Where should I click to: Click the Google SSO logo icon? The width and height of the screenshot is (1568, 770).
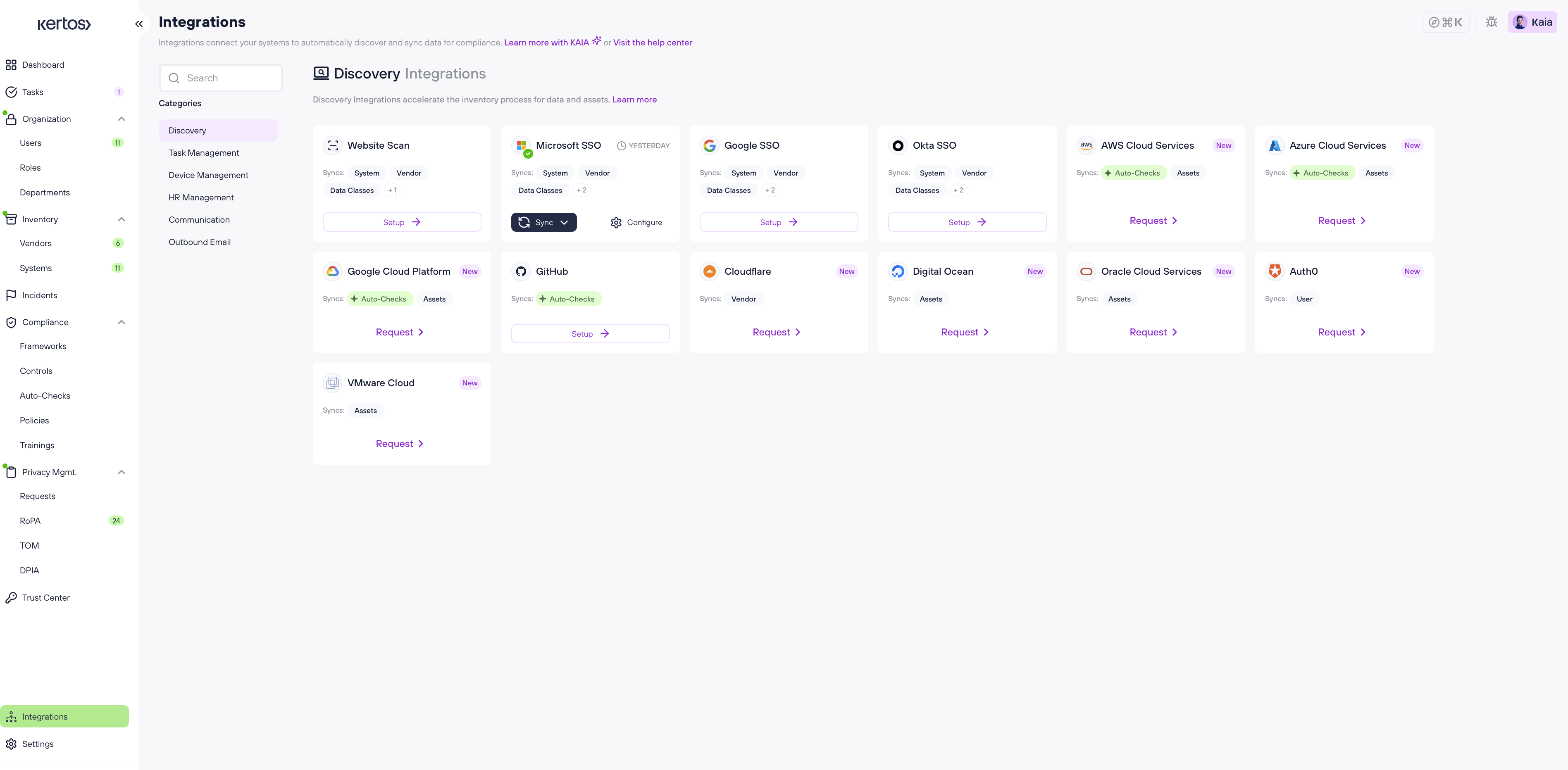pos(709,145)
